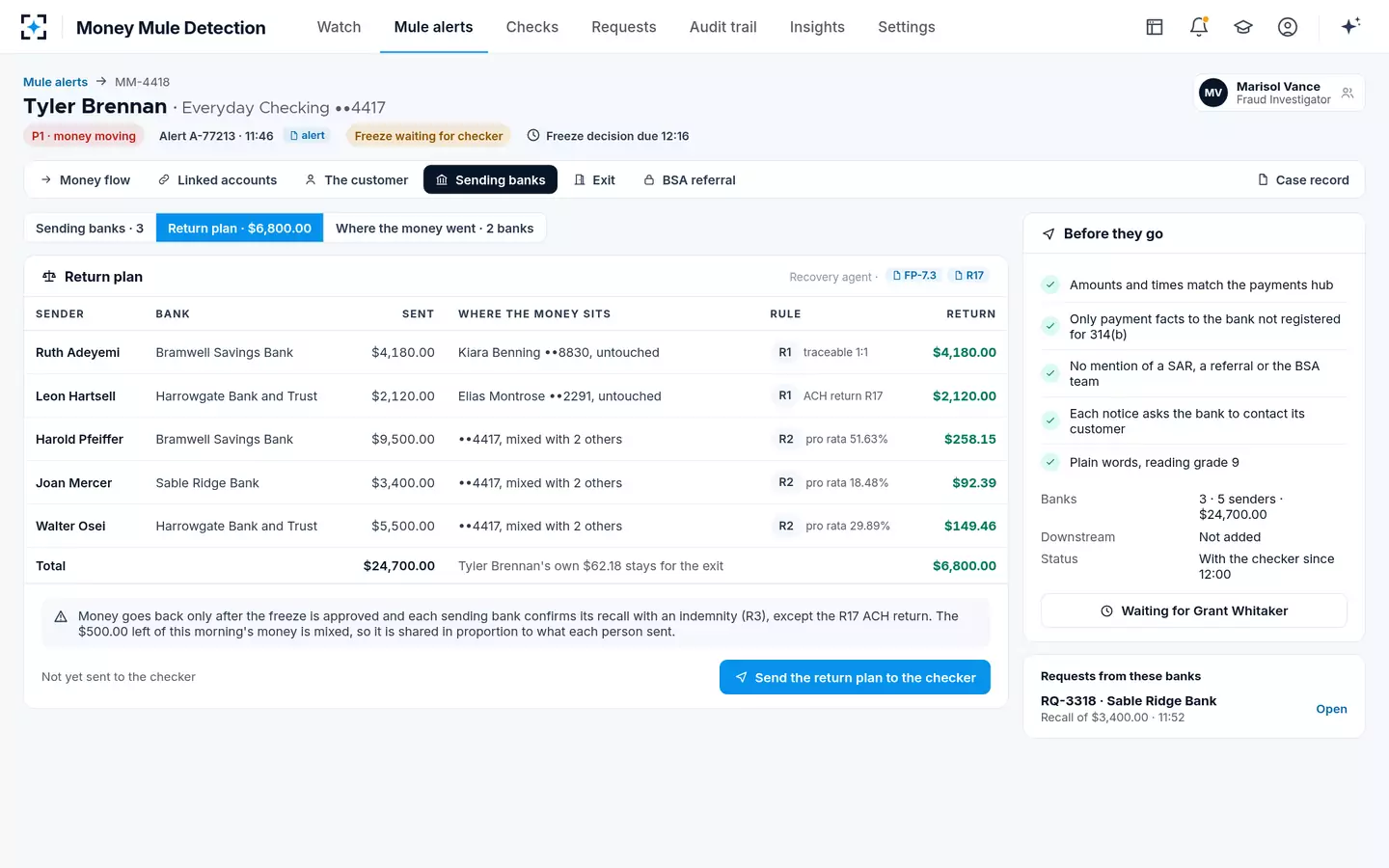This screenshot has height=868, width=1389.
Task: Open the Settings nav item
Action: [906, 27]
